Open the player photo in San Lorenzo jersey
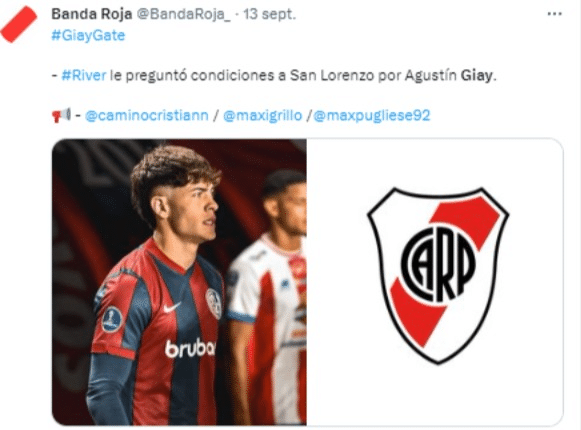The image size is (581, 430). click(x=179, y=282)
